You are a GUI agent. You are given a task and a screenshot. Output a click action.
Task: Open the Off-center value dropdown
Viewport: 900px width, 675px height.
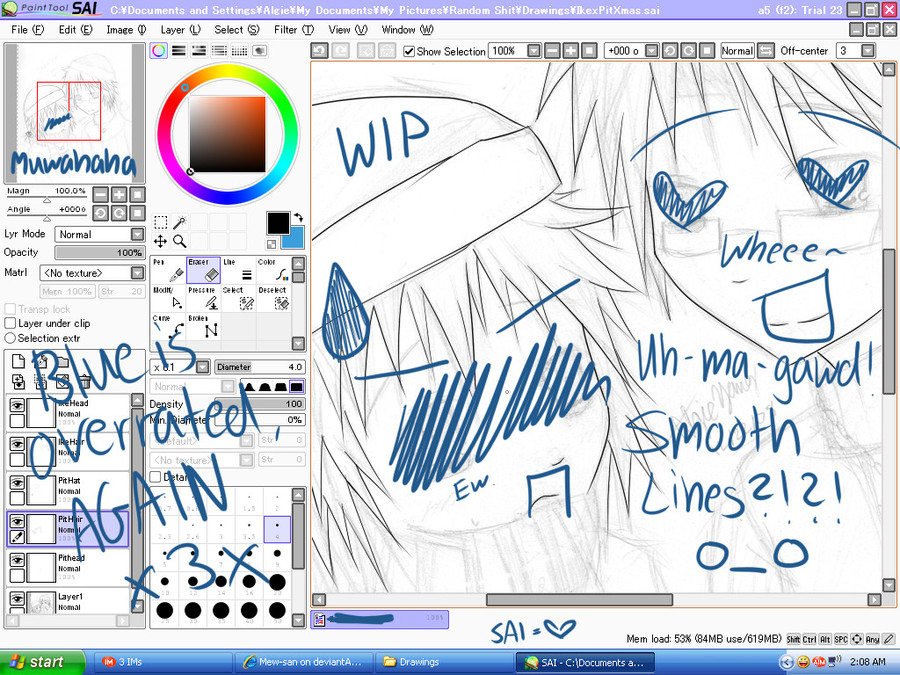point(868,51)
